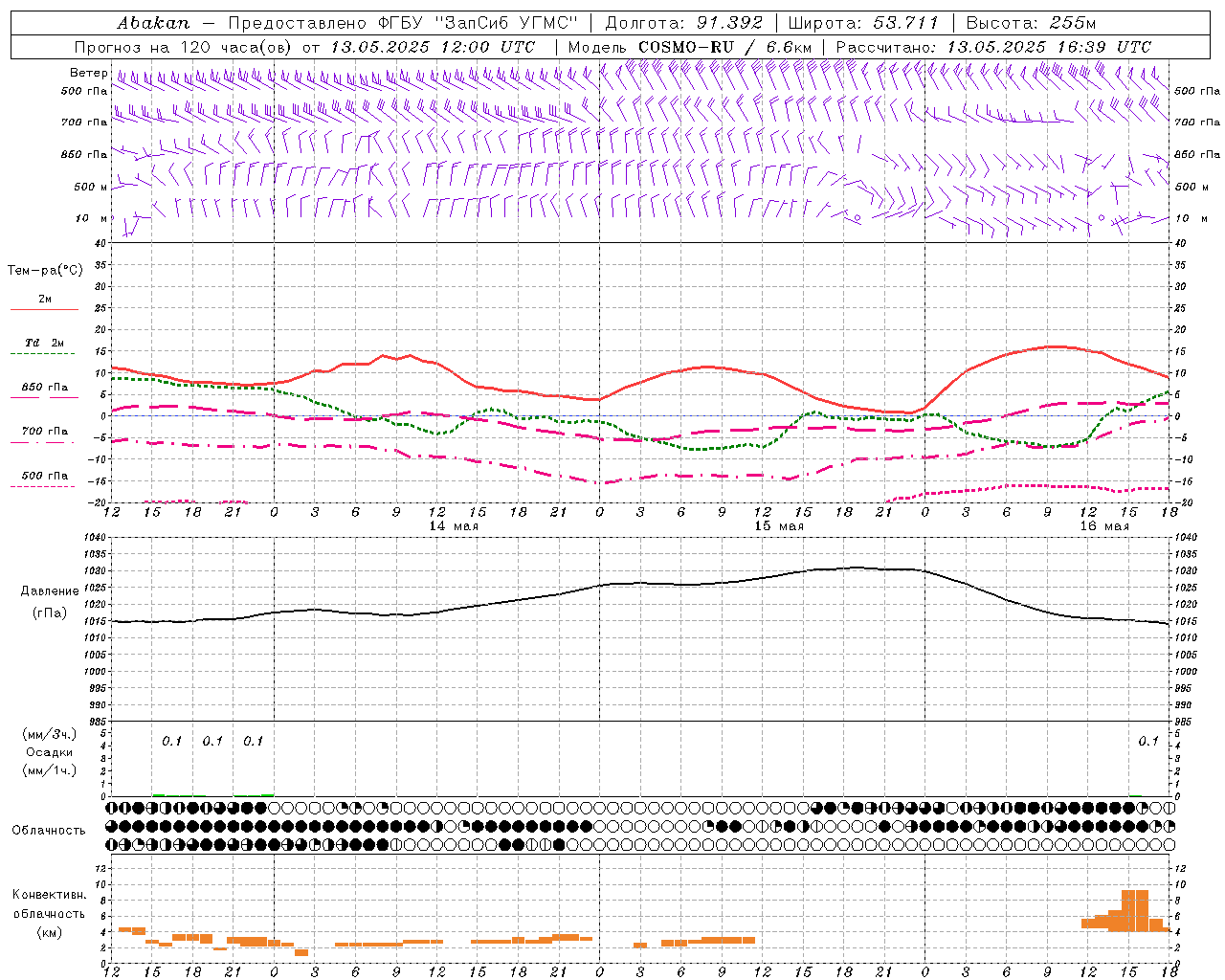Screen dimensions: 1225x980
Task: Select the provider text "ЗапСиб УГМС"
Action: coord(506,23)
